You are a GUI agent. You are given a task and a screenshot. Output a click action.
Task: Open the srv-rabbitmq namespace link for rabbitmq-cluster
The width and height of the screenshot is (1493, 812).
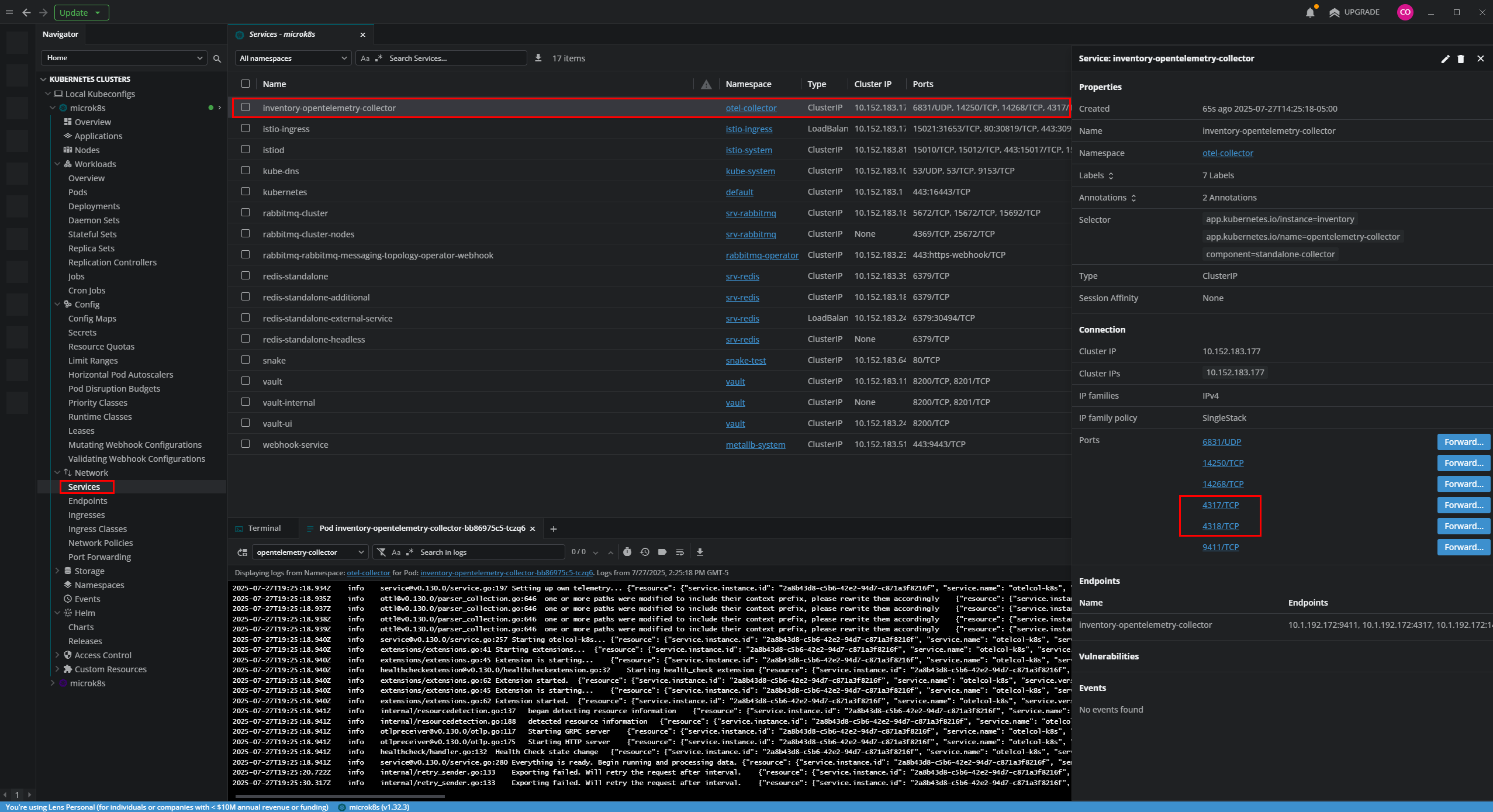(x=751, y=213)
